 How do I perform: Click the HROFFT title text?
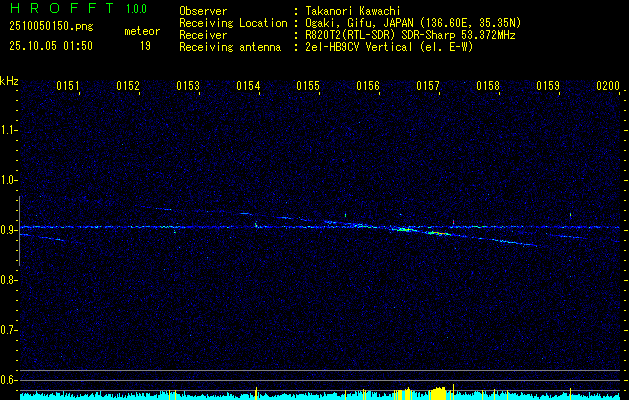(62, 8)
